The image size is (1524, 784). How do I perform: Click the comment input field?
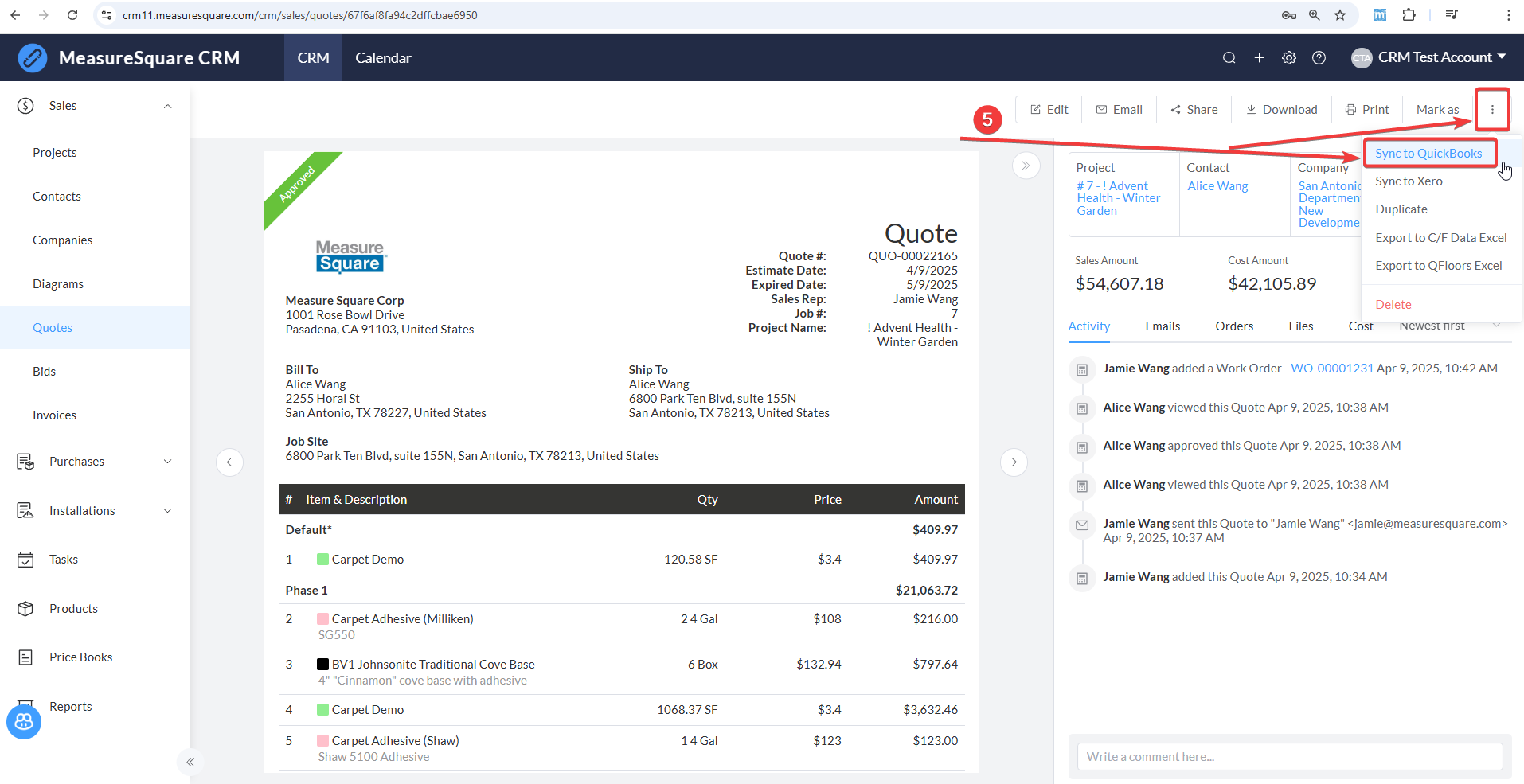[1289, 756]
